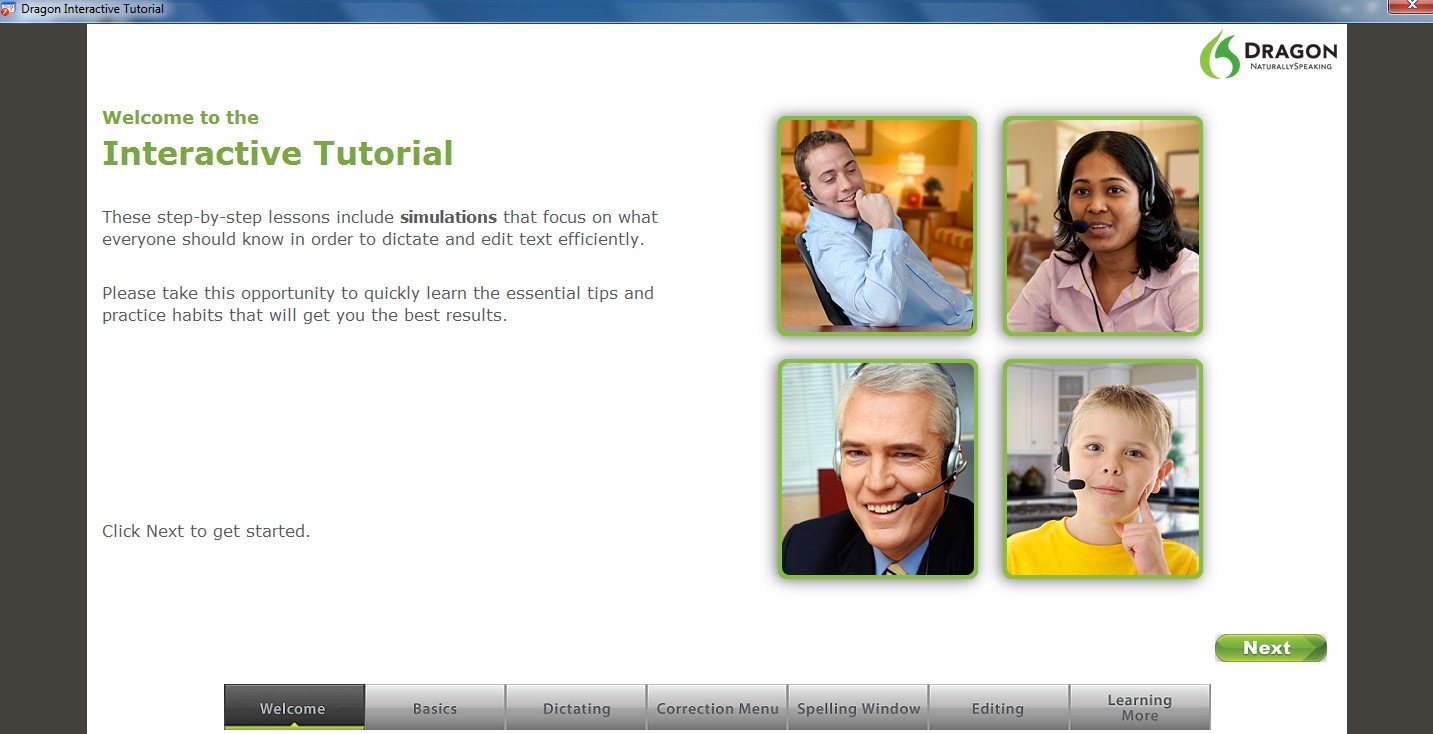Click the Interactive Tutorial heading
The width and height of the screenshot is (1433, 734).
point(278,154)
